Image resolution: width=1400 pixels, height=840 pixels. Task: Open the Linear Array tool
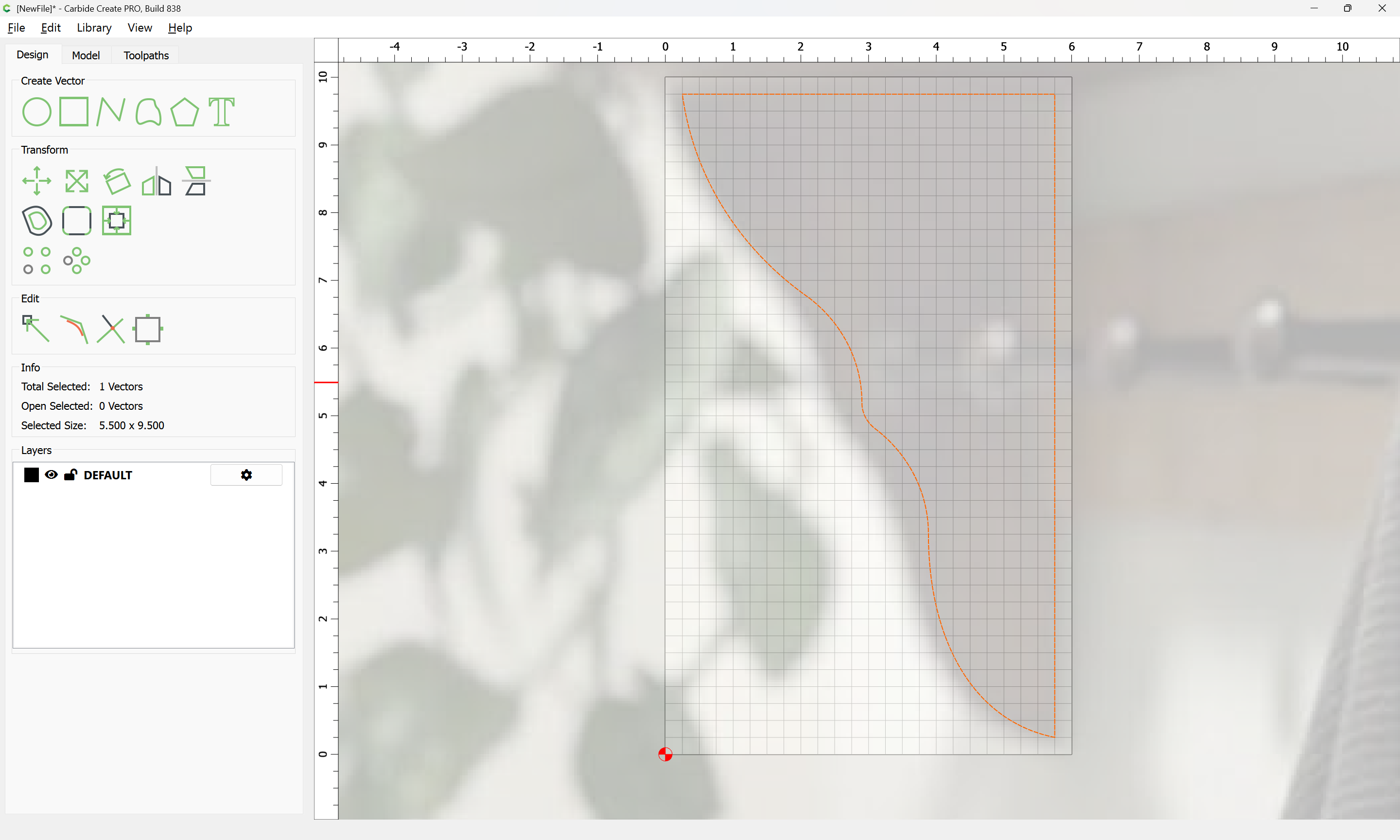point(37,261)
